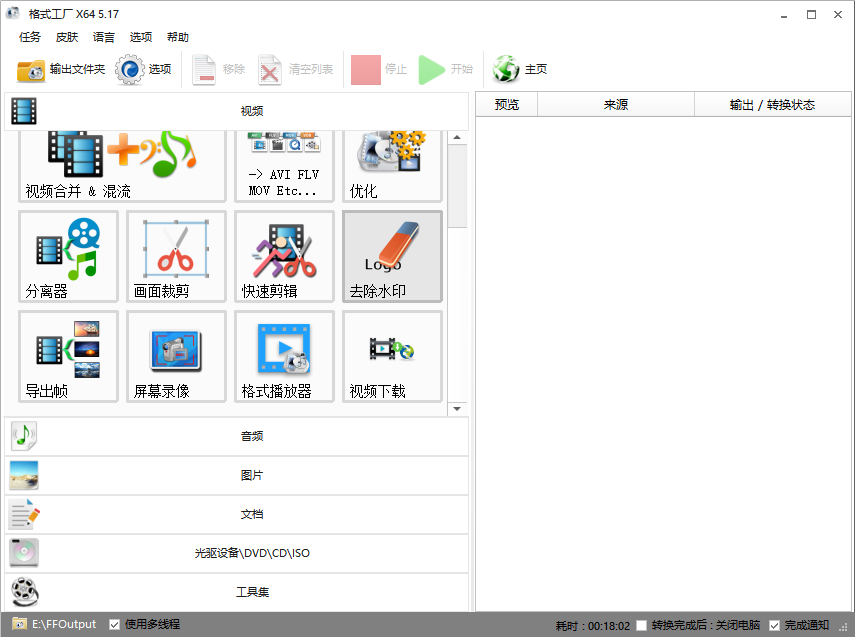The image size is (855, 637).
Task: Open the 皮肤 skin menu
Action: pyautogui.click(x=67, y=37)
